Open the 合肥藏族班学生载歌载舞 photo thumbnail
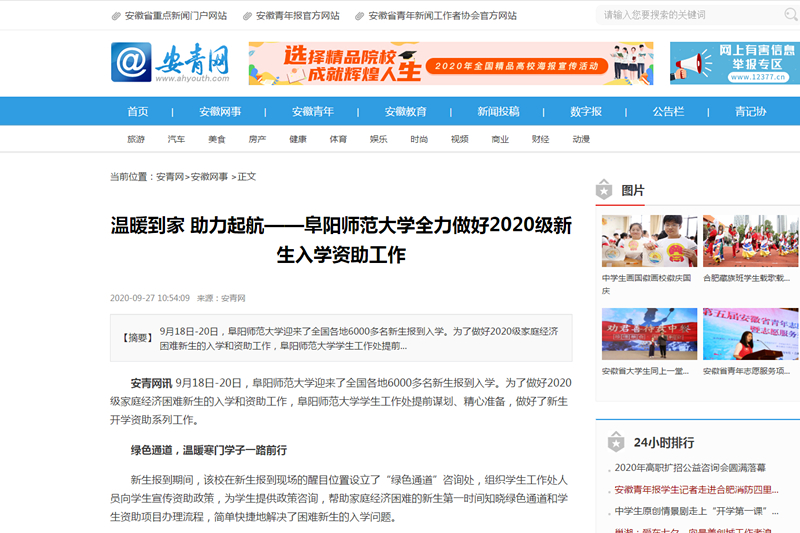800x533 pixels. 750,241
